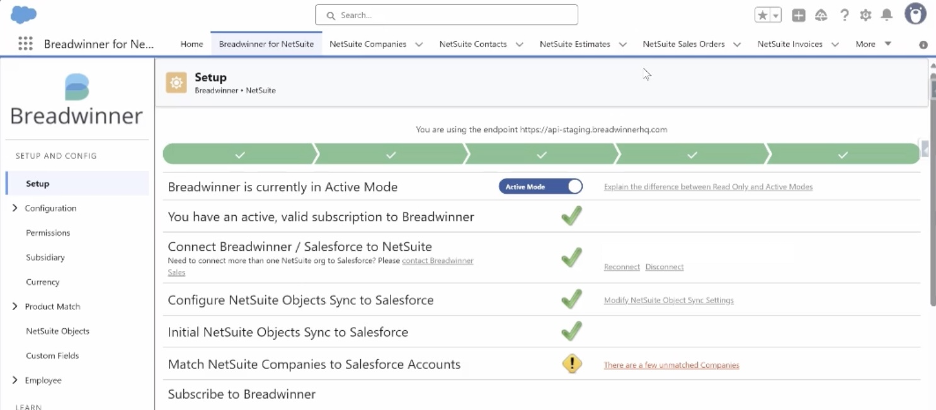
Task: Click the Reconnect link
Action: (x=621, y=267)
